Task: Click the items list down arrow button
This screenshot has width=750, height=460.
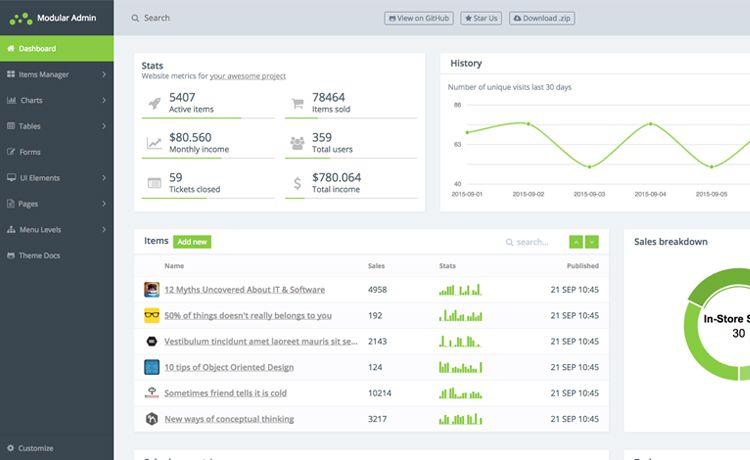Action: tap(592, 242)
